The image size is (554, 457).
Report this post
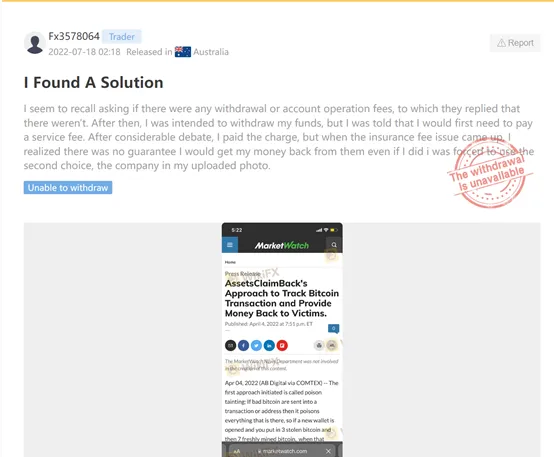[x=515, y=43]
